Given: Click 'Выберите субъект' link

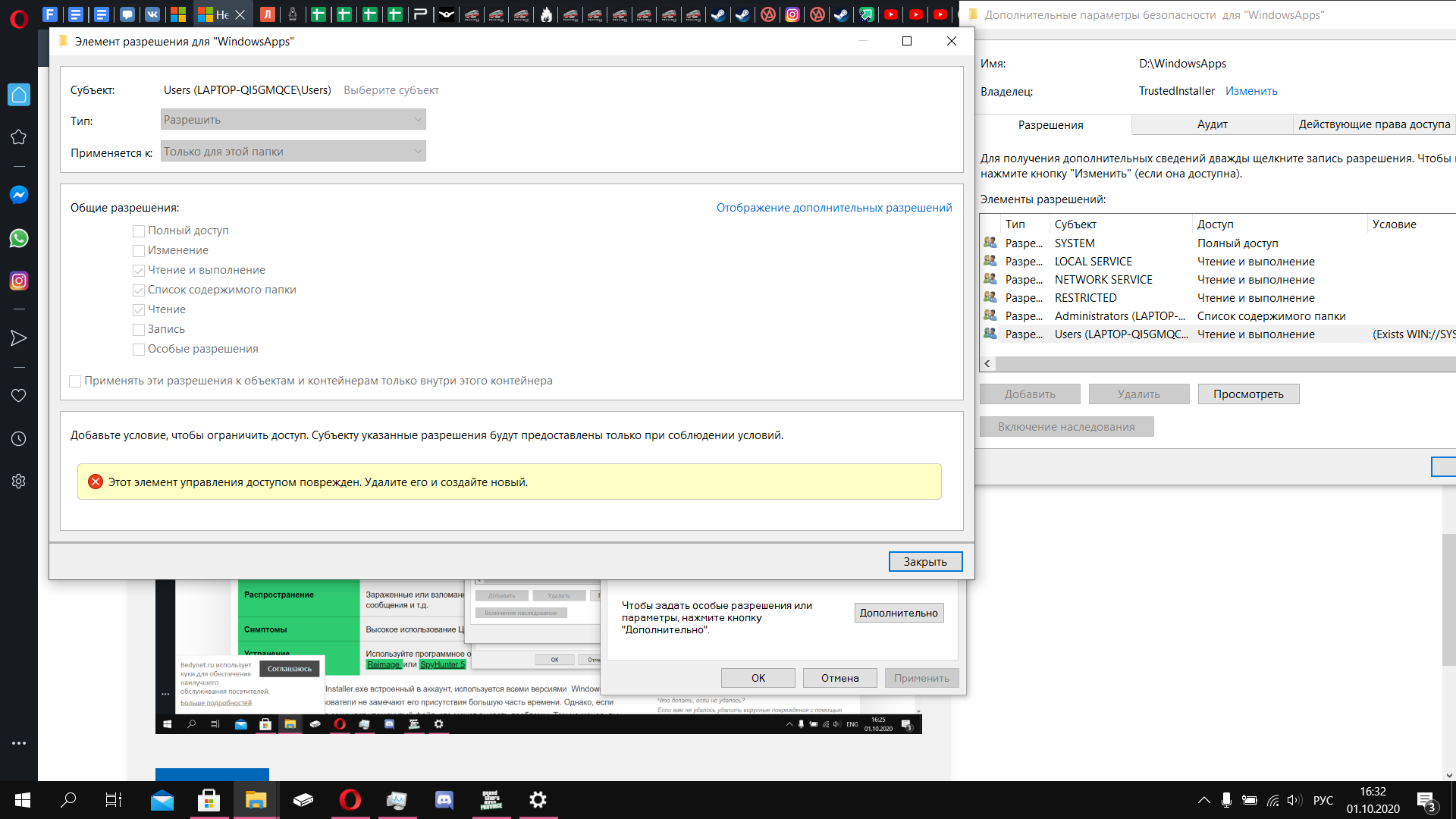Looking at the screenshot, I should click(391, 90).
